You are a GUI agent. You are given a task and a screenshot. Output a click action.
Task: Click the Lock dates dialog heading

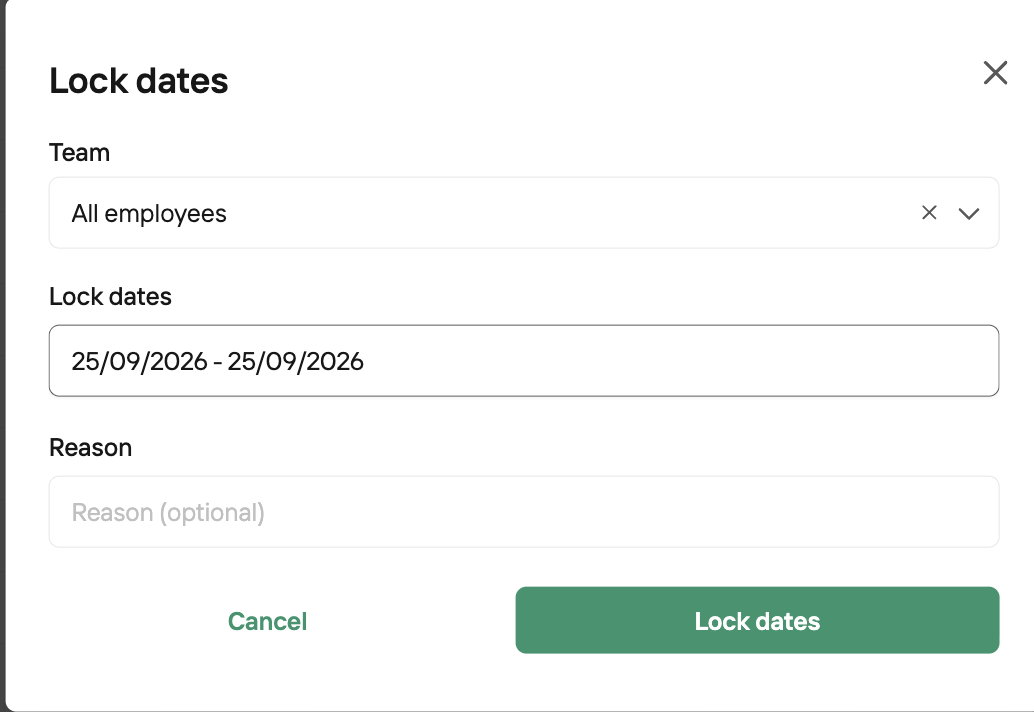click(x=138, y=81)
